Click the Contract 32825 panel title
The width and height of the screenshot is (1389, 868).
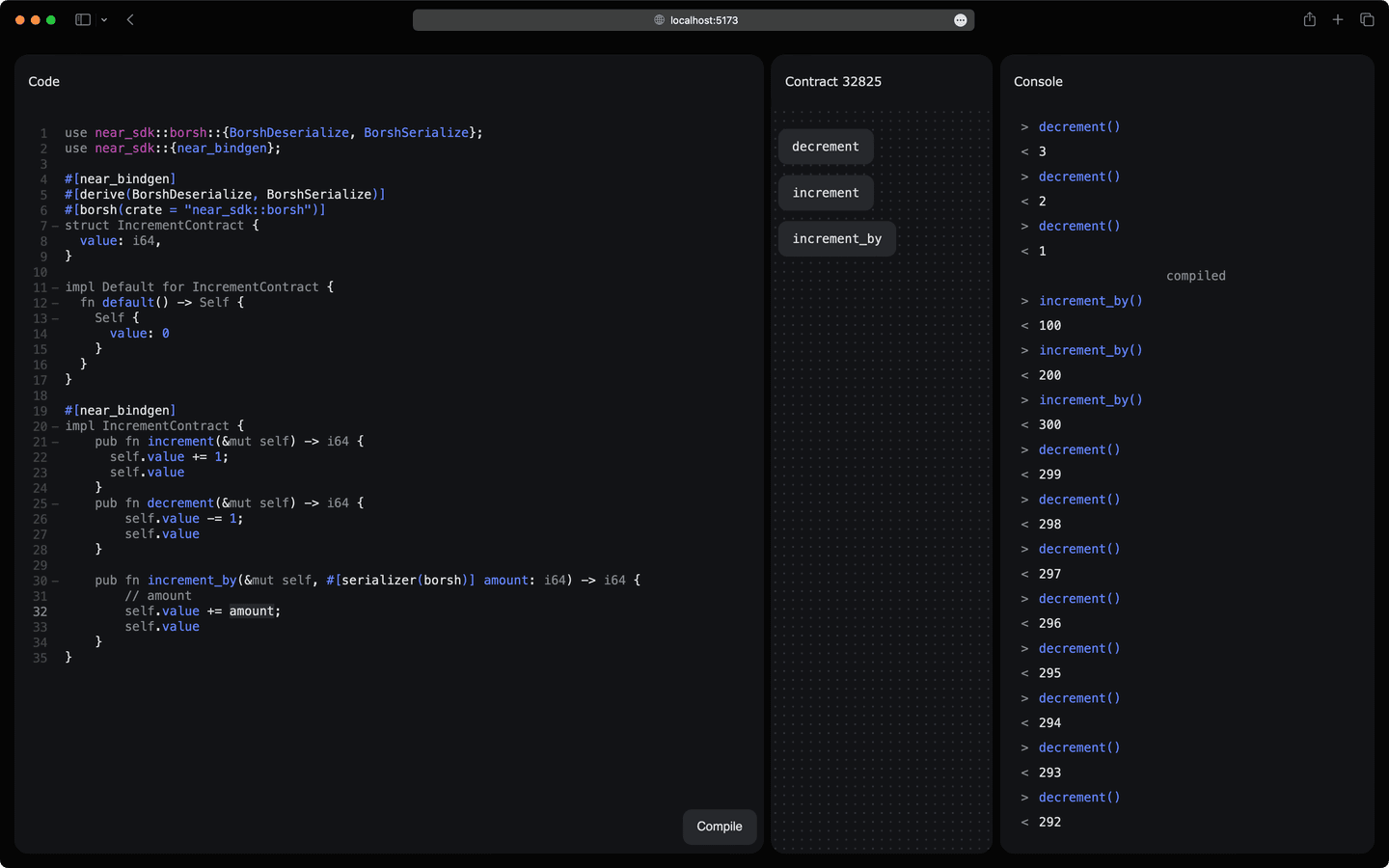coord(833,82)
